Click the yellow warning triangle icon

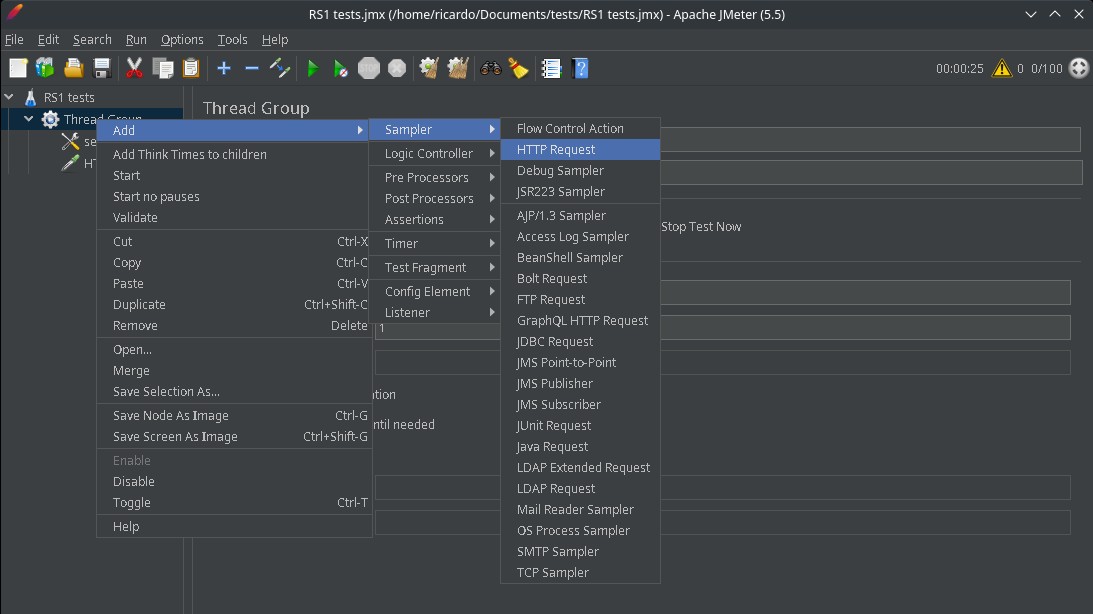pos(1002,68)
